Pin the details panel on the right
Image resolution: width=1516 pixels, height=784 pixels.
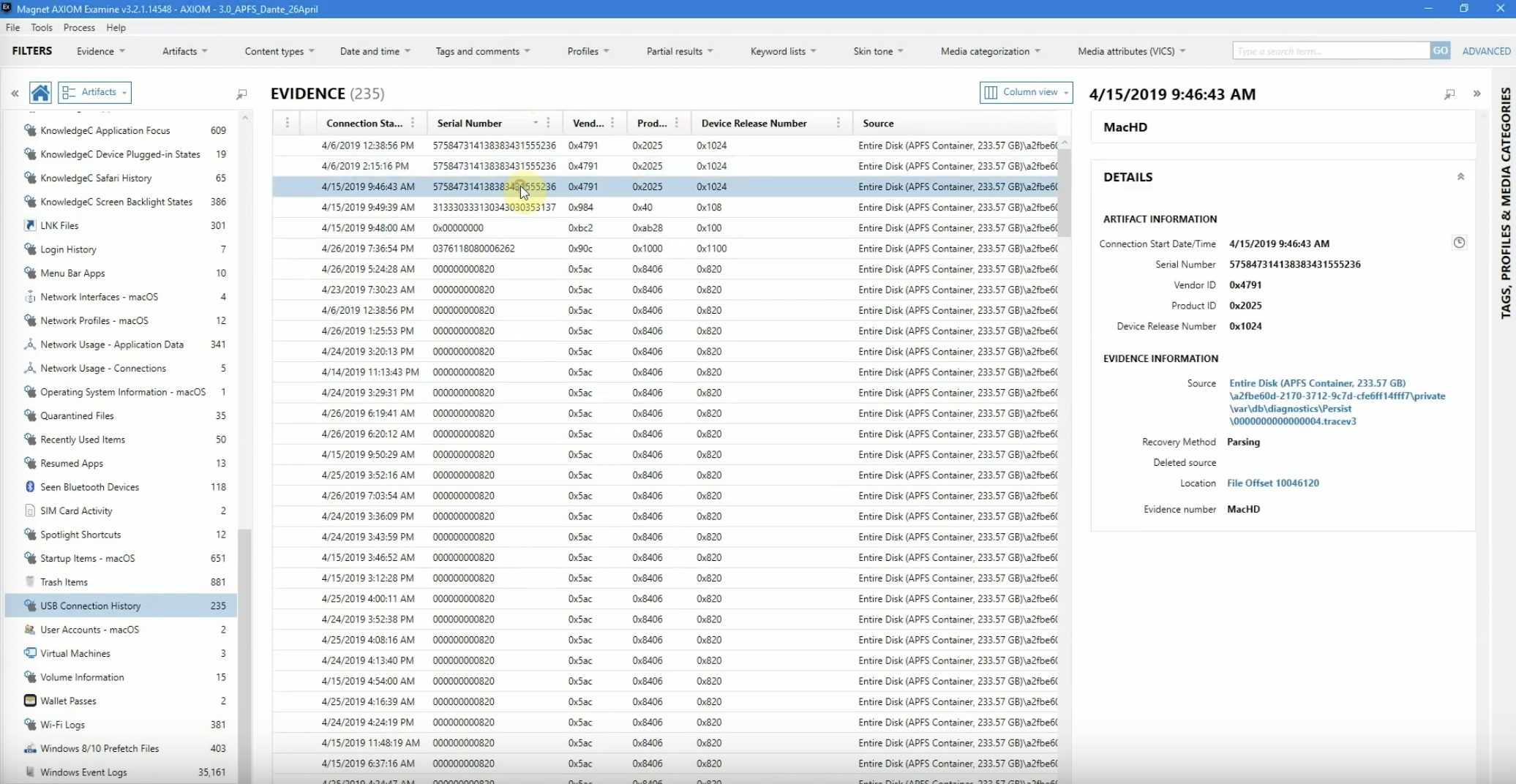coord(1449,94)
